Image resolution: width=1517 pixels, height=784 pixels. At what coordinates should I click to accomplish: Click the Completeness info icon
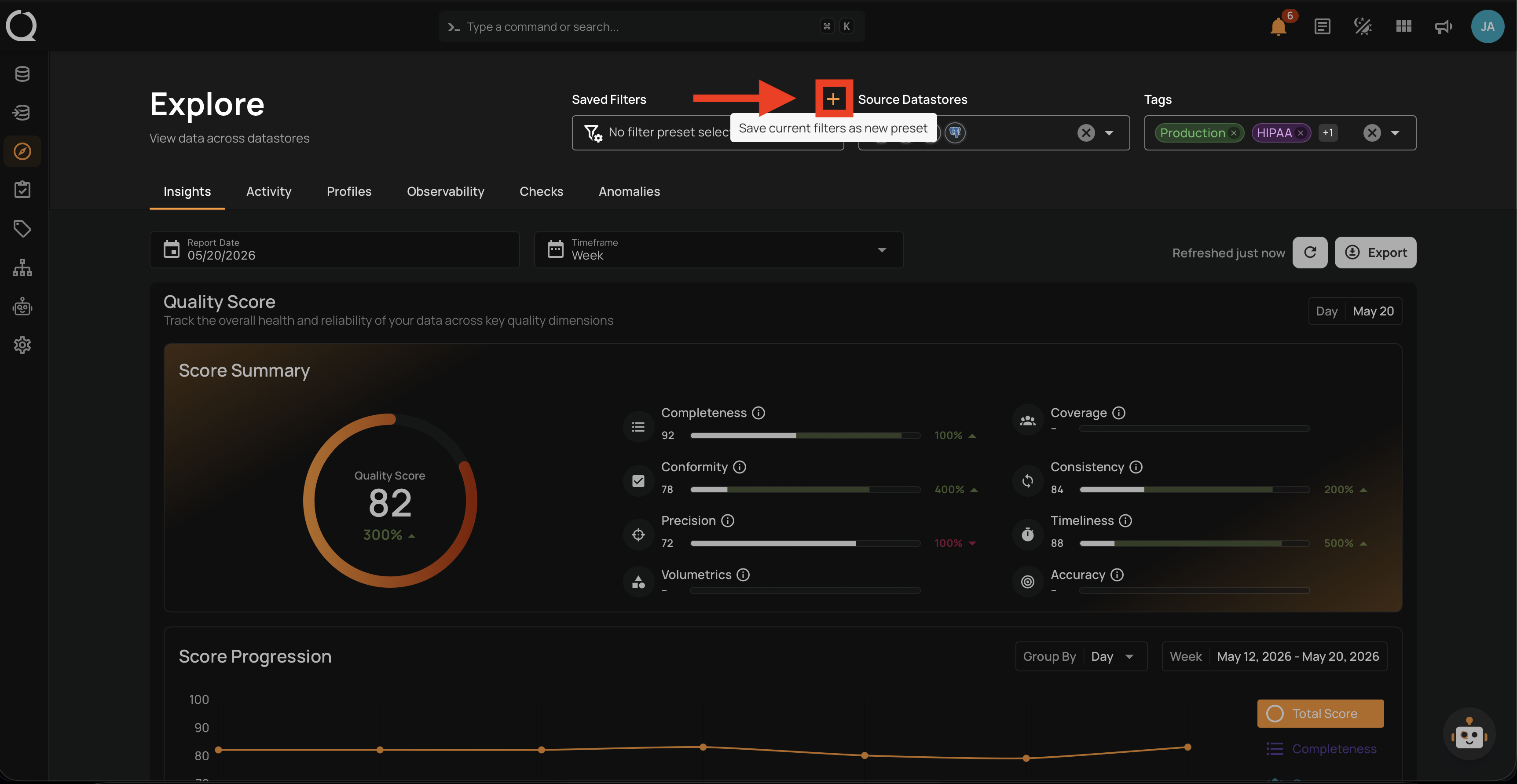pyautogui.click(x=758, y=413)
